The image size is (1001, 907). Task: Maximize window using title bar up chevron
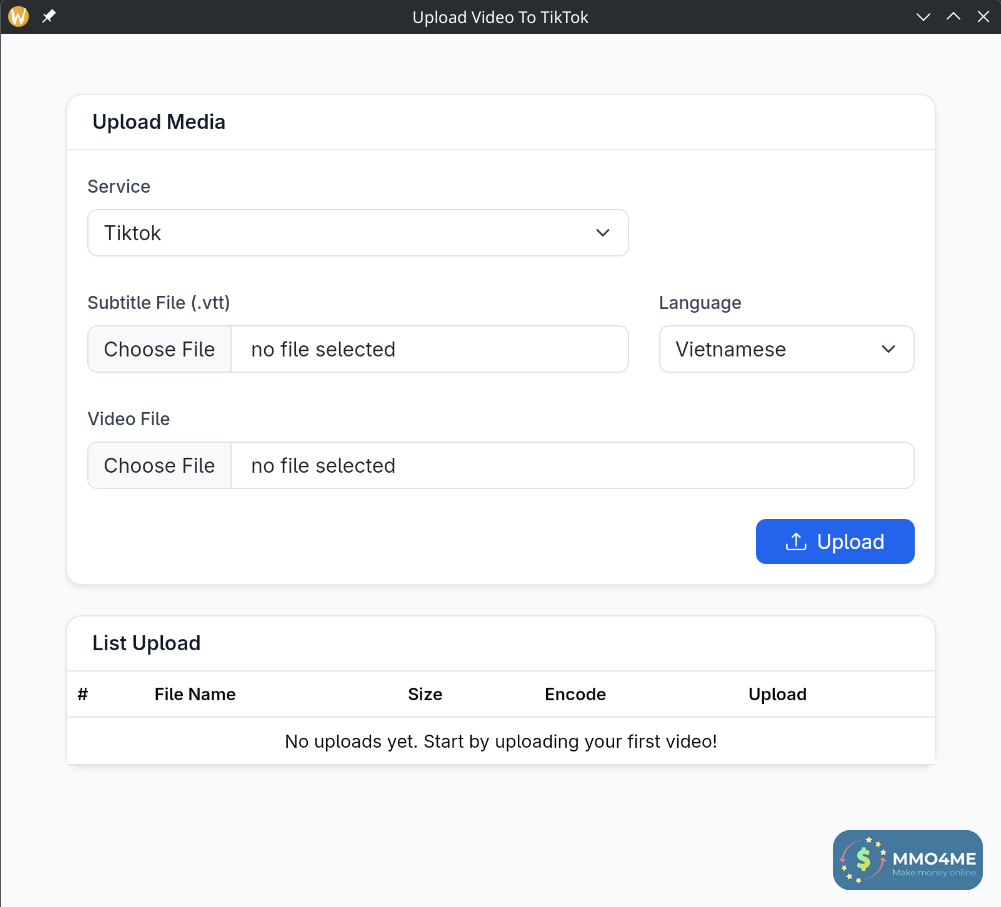pyautogui.click(x=953, y=17)
